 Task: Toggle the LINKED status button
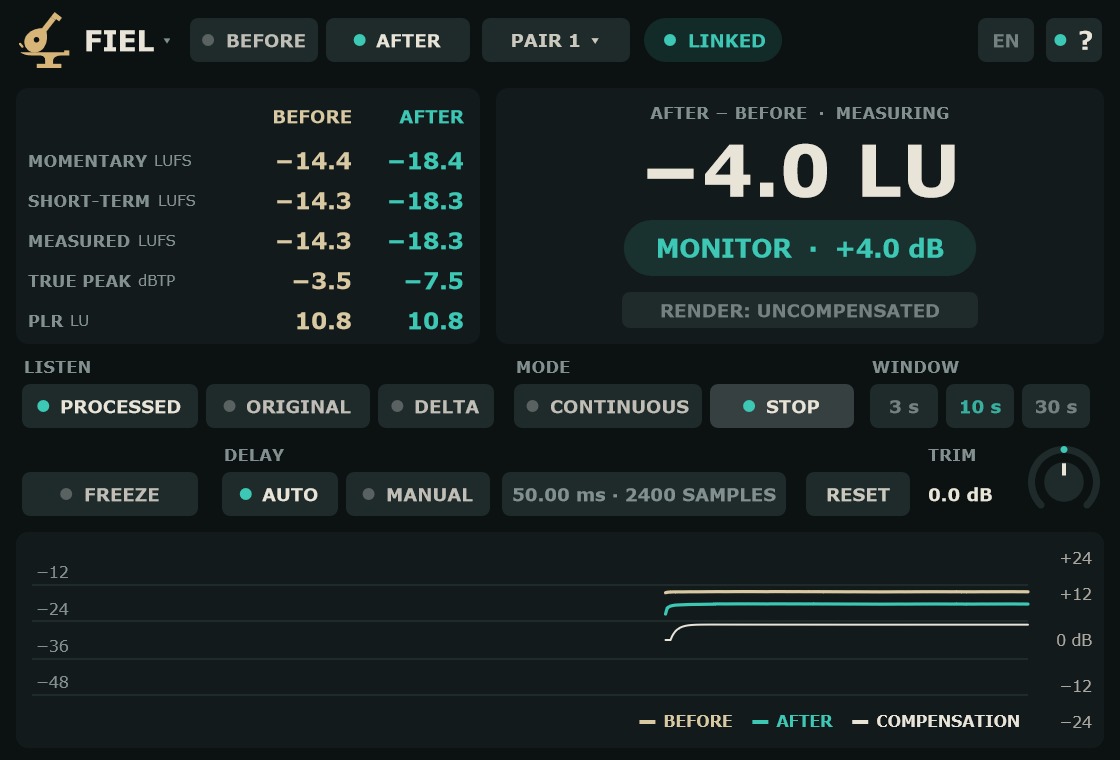[713, 41]
